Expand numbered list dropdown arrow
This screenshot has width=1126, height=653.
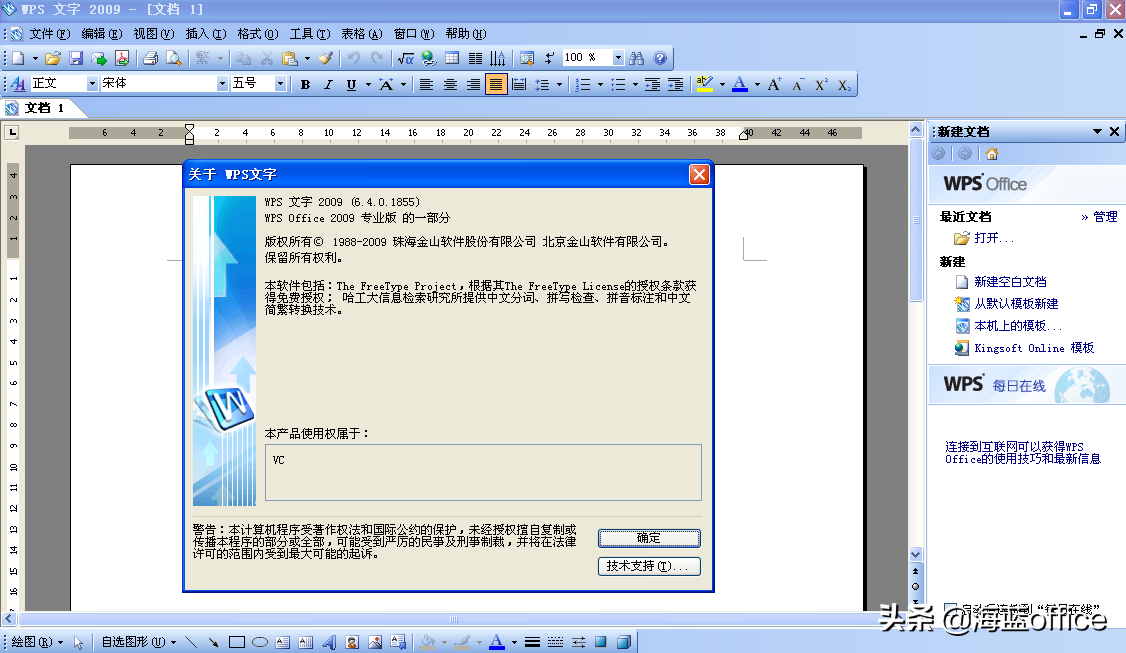(600, 85)
